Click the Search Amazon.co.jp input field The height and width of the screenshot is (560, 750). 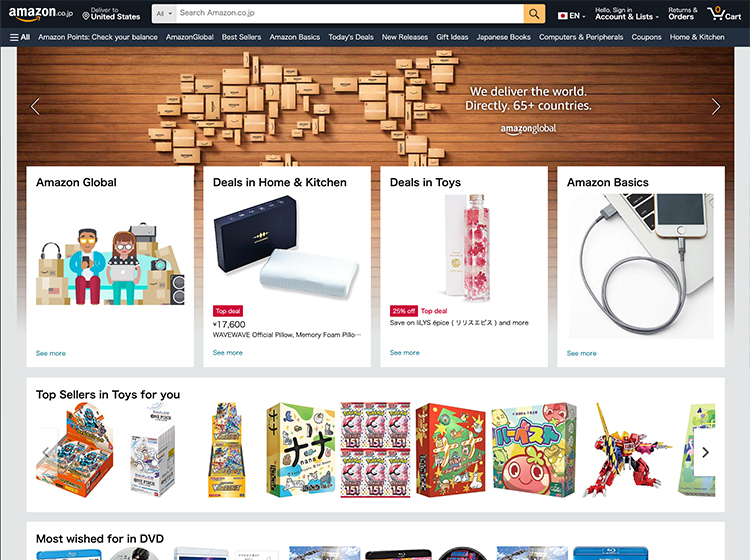(x=350, y=13)
